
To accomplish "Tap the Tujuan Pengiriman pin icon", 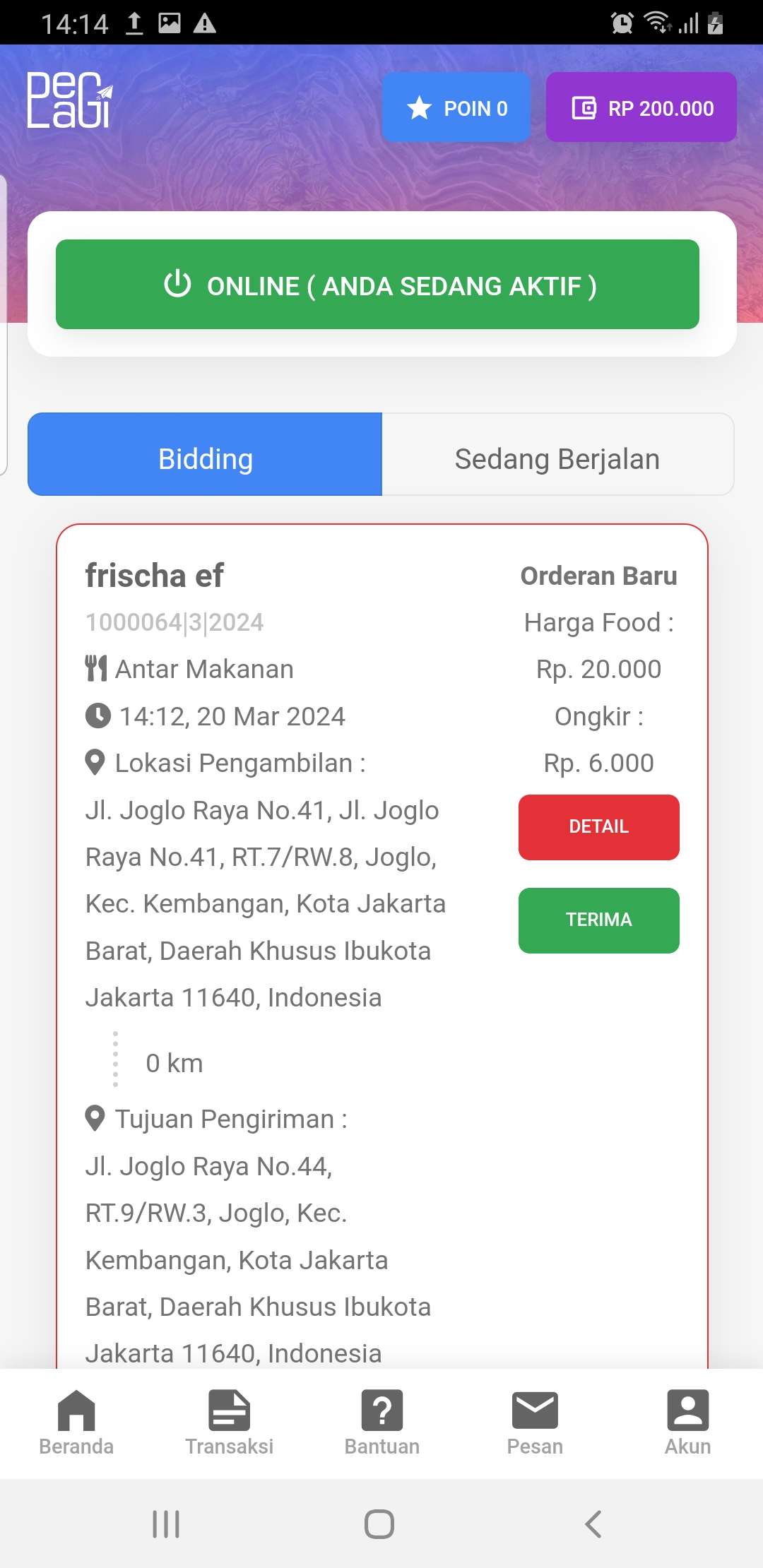I will pyautogui.click(x=95, y=1119).
